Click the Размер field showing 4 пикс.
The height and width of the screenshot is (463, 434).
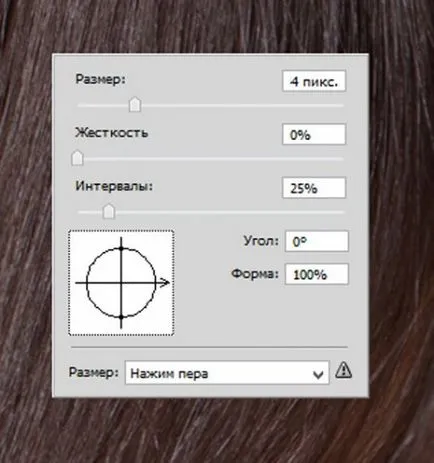point(314,81)
